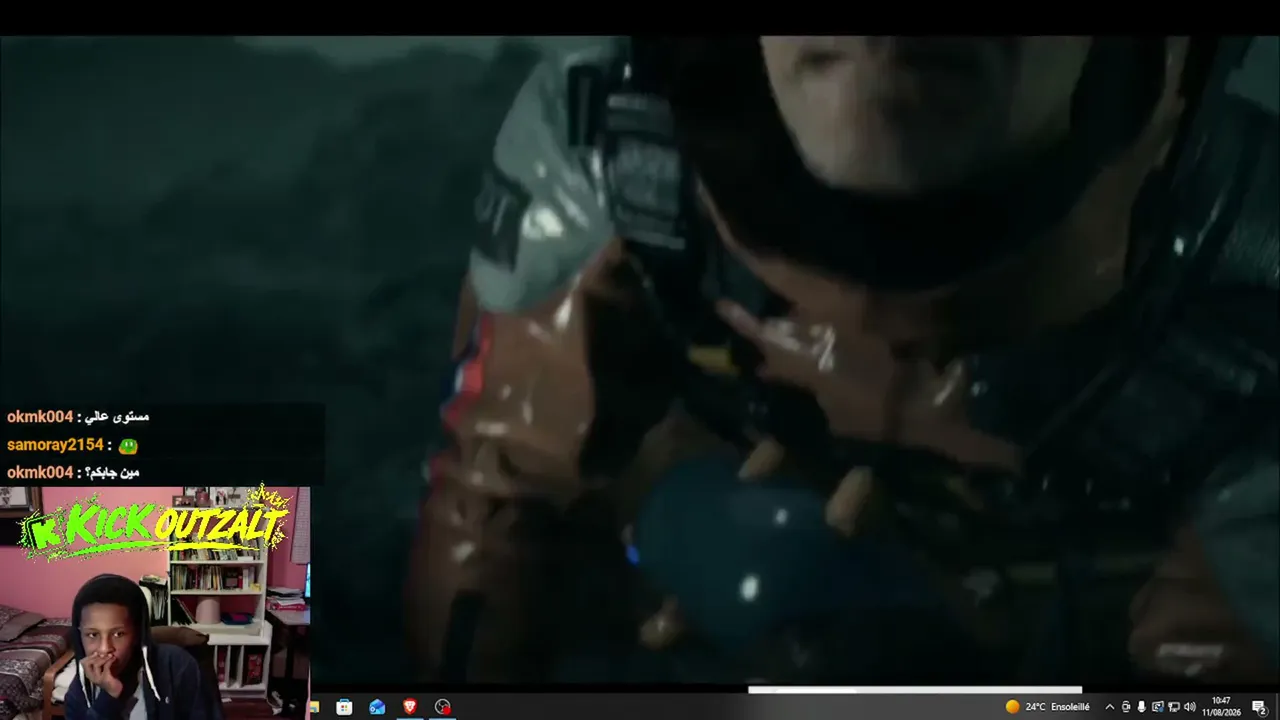Switch to the Brave browser taskbar icon
The image size is (1280, 720).
tap(410, 707)
